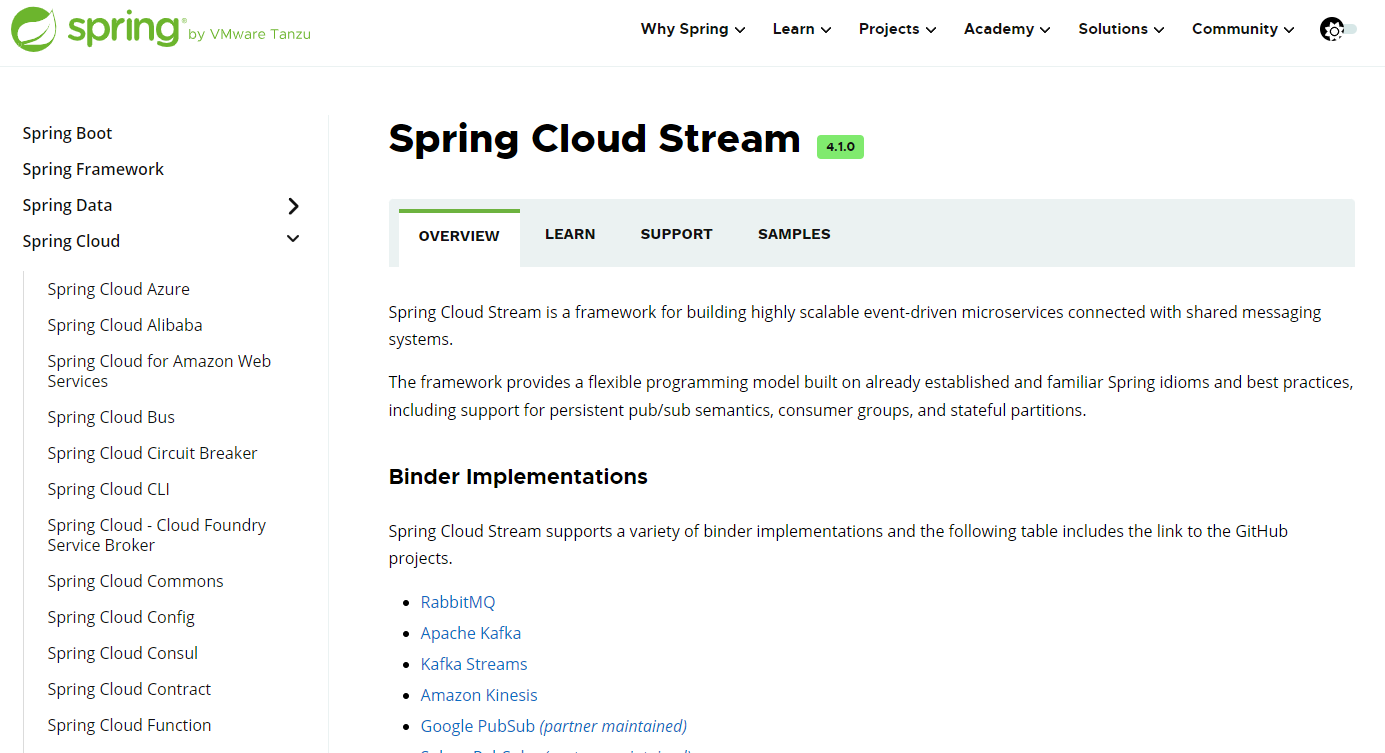Image resolution: width=1385 pixels, height=753 pixels.
Task: Open the Community dropdown menu
Action: 1243,29
